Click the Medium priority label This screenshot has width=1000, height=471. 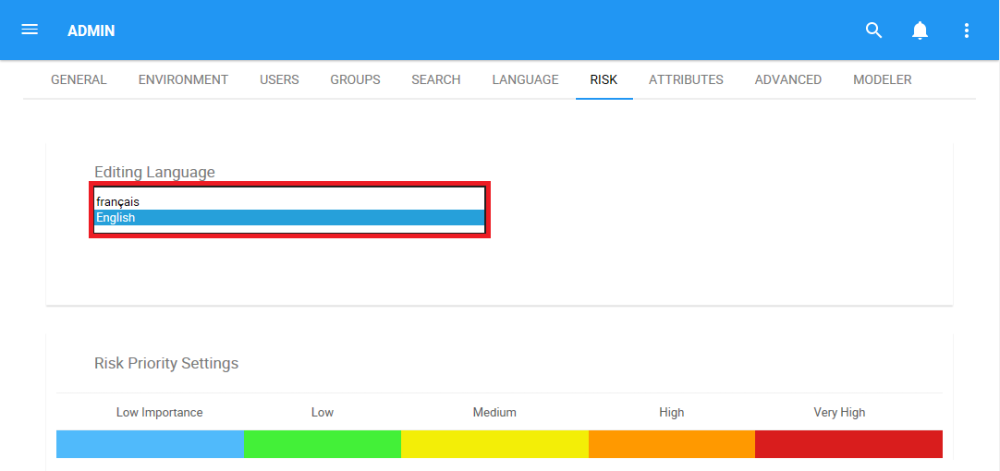point(494,412)
